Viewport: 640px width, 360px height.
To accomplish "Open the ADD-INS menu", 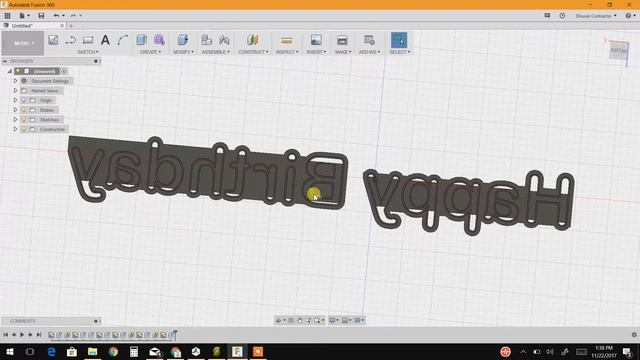I will pyautogui.click(x=369, y=52).
